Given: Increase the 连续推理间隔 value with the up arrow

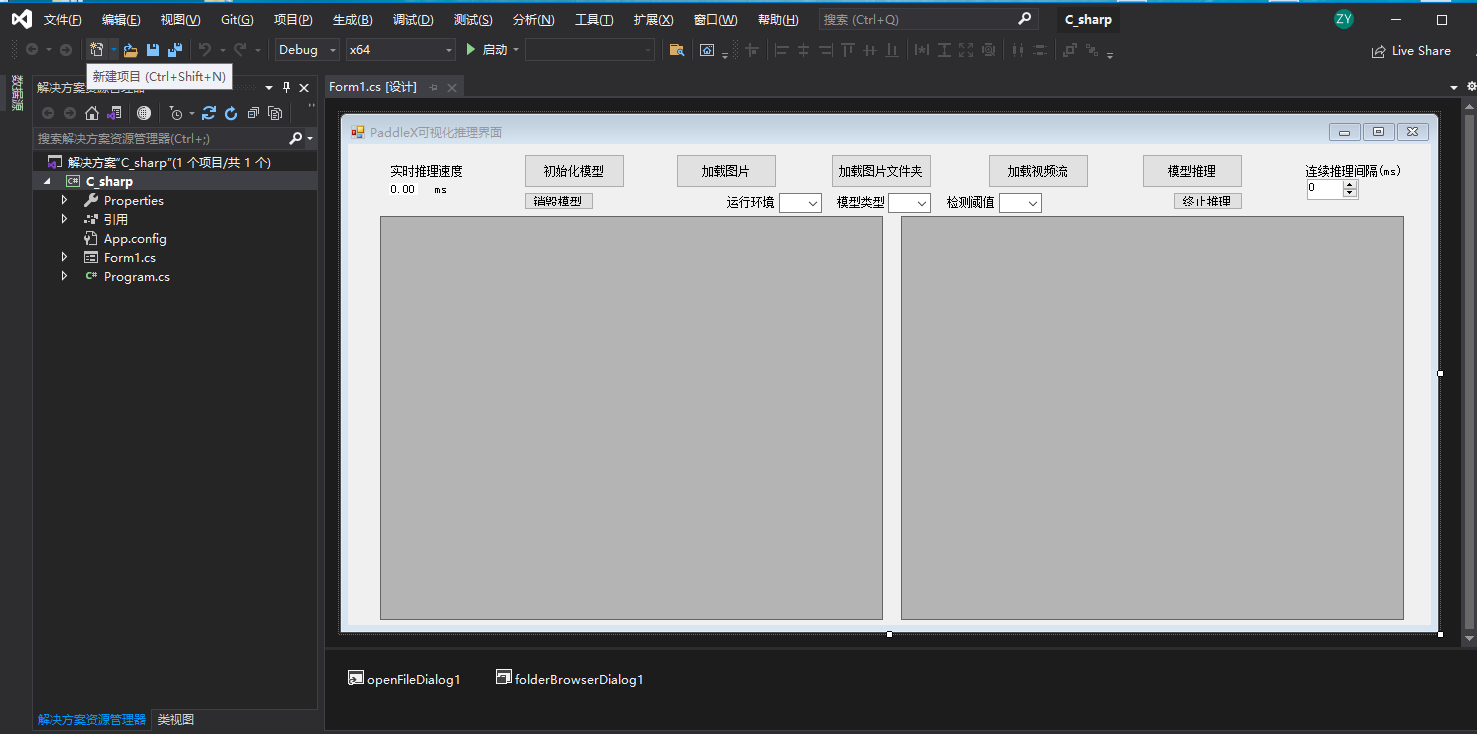Looking at the screenshot, I should click(x=1350, y=184).
